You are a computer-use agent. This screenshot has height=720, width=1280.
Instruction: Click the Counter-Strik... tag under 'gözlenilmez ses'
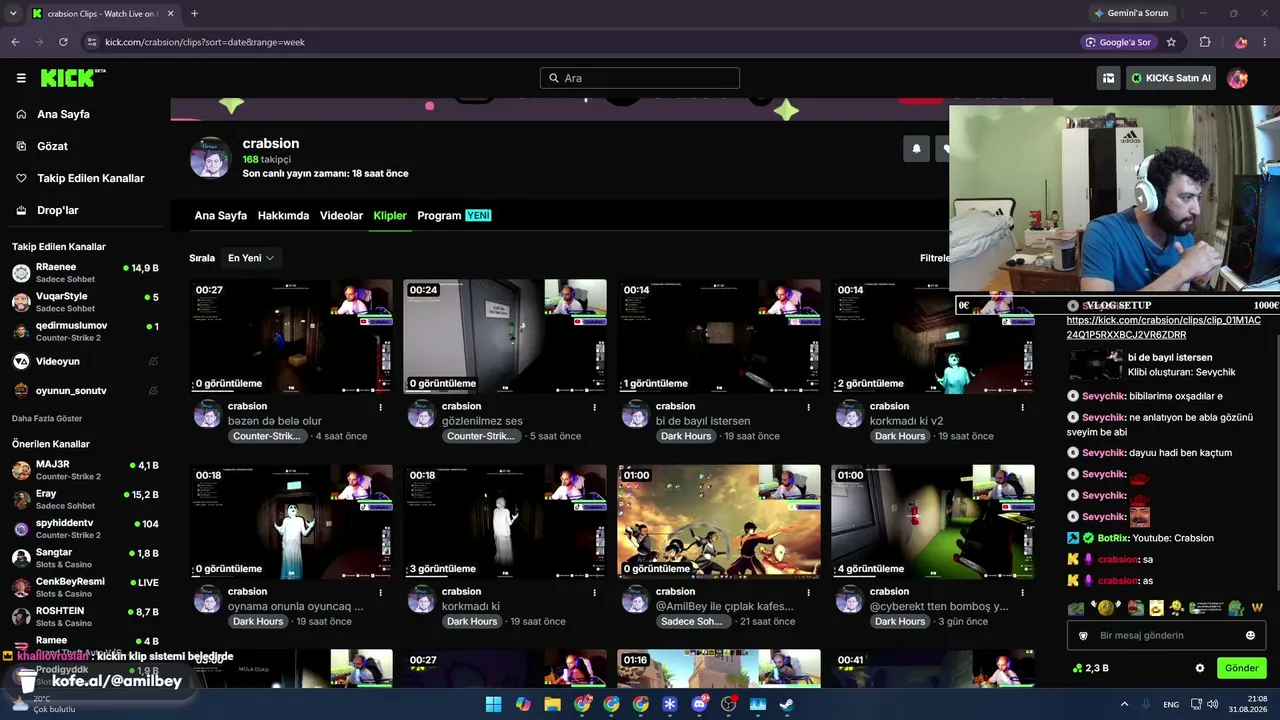[x=480, y=436]
